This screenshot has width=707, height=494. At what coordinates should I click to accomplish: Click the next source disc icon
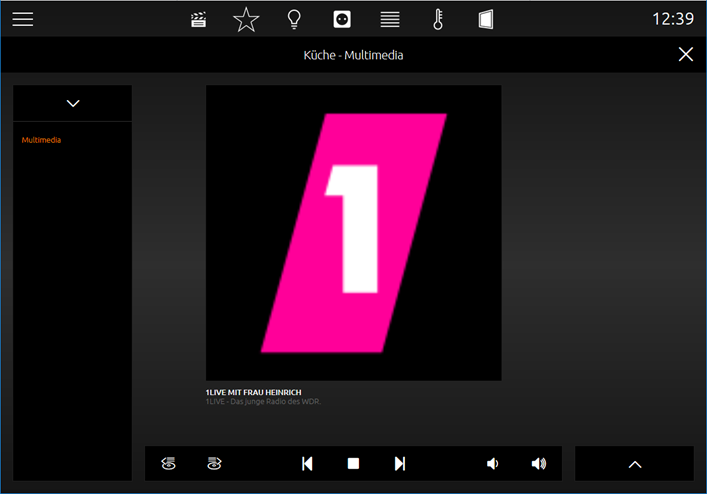tap(214, 463)
